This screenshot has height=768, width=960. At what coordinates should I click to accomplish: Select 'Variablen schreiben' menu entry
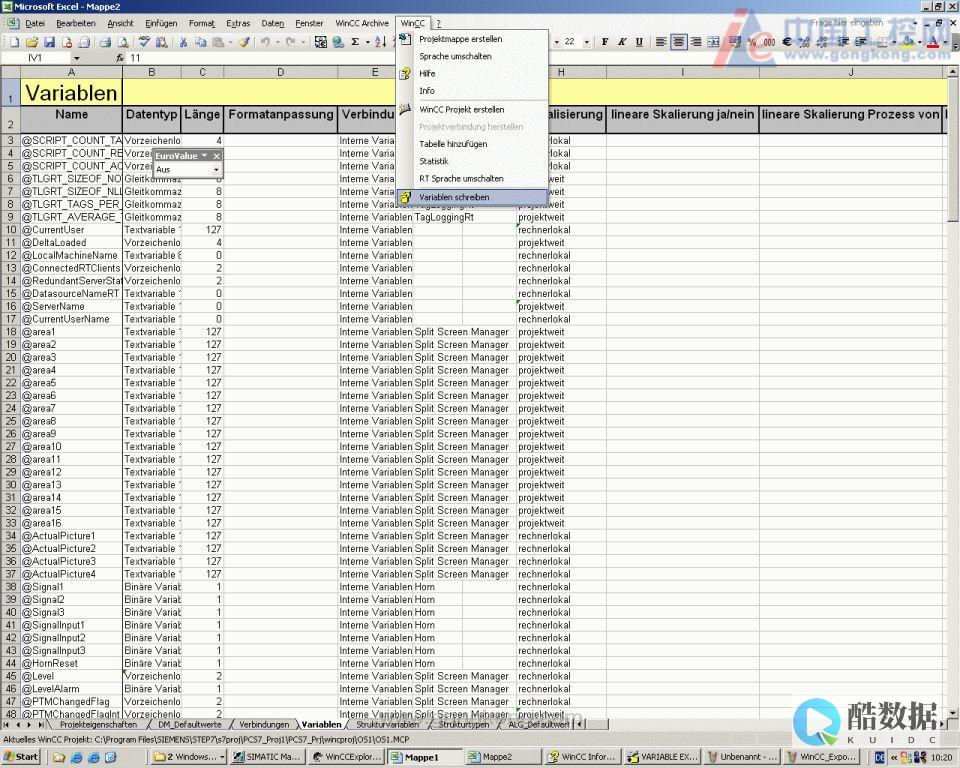pos(472,197)
